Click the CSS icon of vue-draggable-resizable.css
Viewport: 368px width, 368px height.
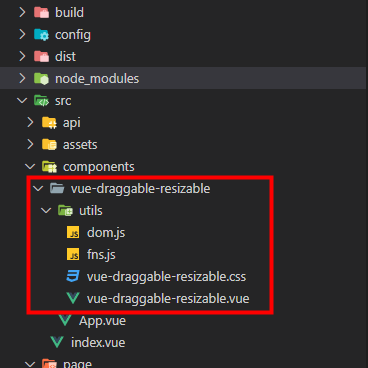73,277
